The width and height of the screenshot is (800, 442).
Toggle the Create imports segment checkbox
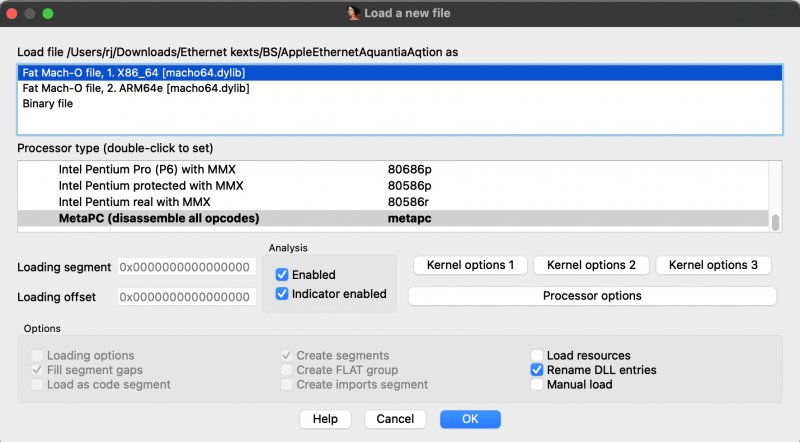click(286, 384)
